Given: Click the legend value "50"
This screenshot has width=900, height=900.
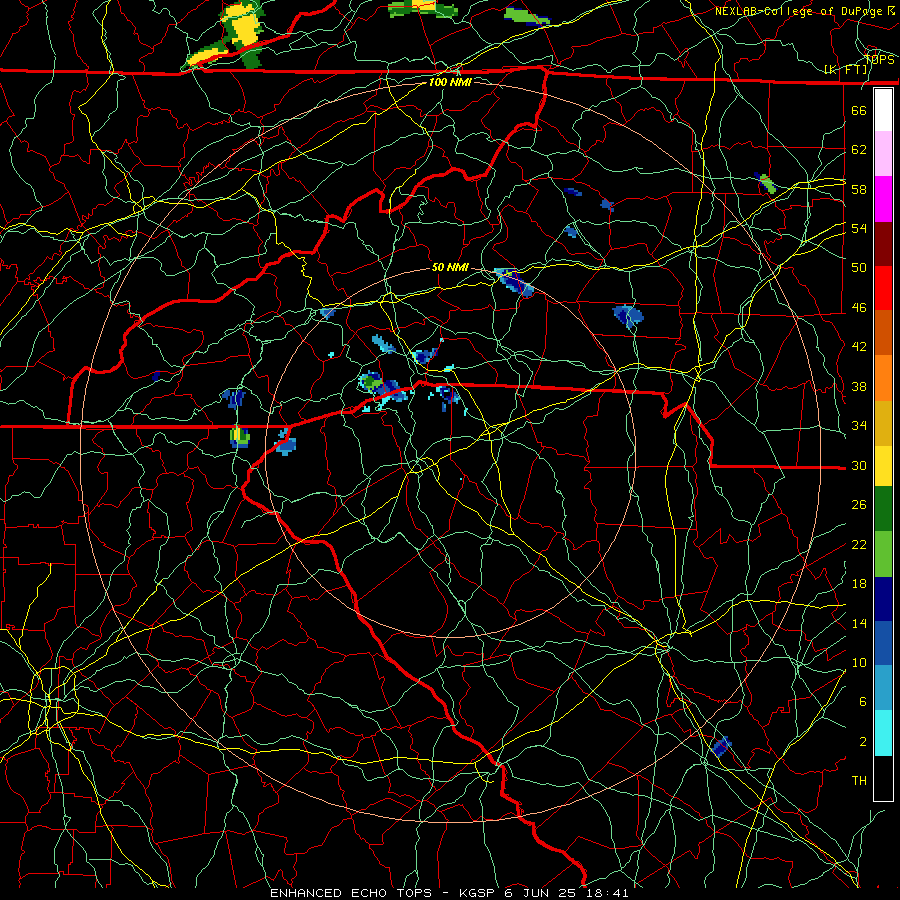Looking at the screenshot, I should coord(859,268).
